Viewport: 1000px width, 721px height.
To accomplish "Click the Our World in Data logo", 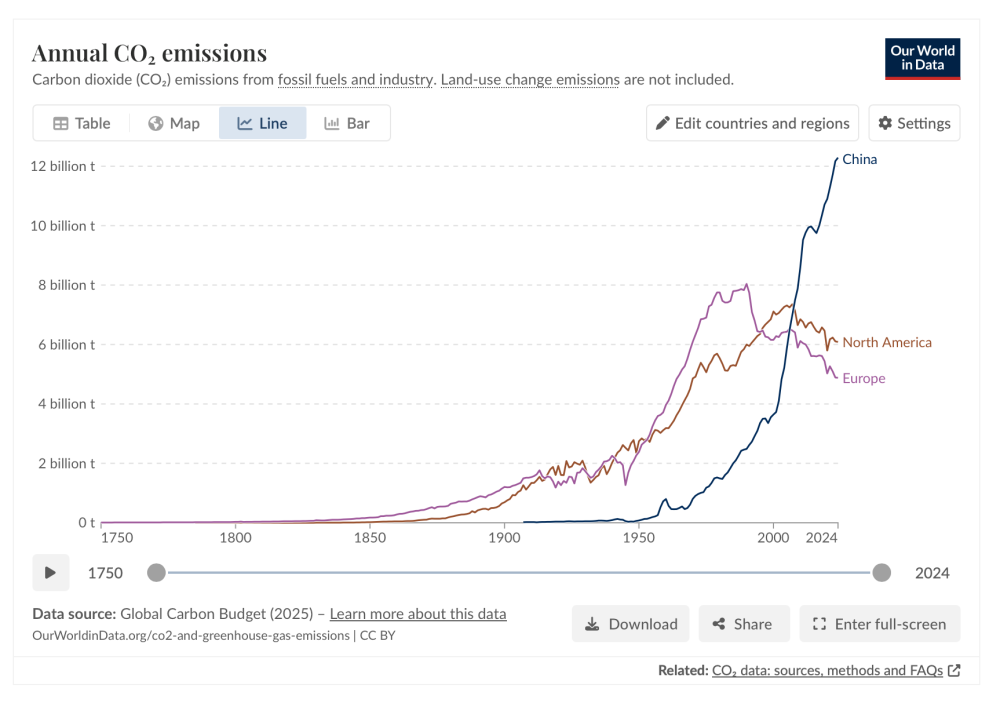I will [x=922, y=59].
